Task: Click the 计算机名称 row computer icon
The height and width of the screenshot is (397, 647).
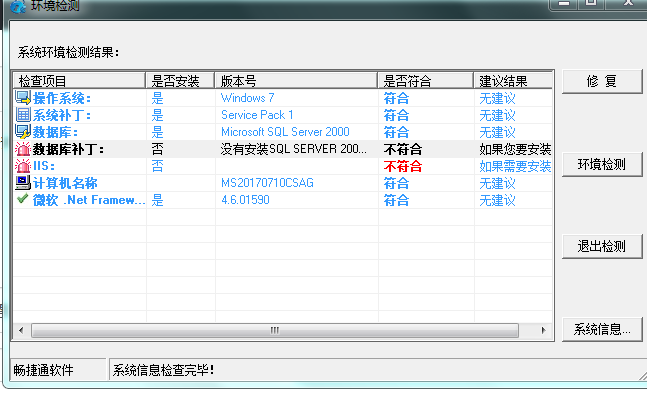Action: (x=23, y=183)
